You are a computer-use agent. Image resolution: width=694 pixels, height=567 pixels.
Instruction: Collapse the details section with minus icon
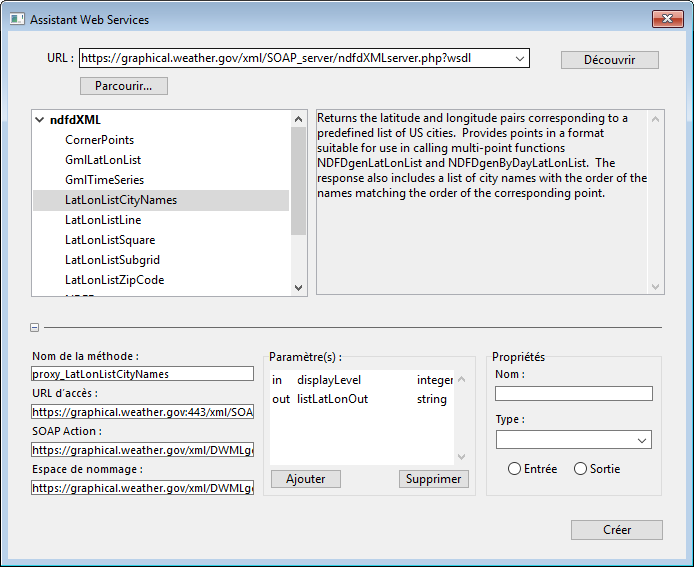coord(35,327)
